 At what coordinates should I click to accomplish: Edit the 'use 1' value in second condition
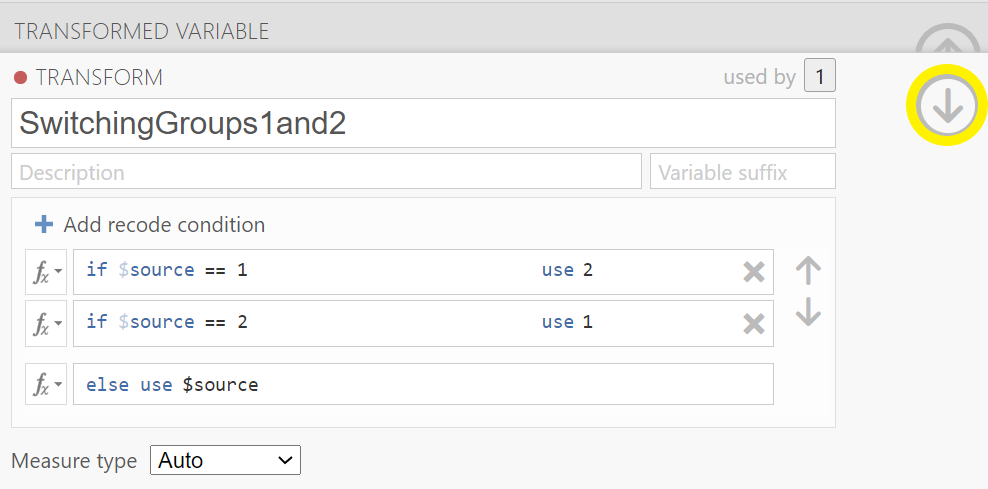point(567,322)
